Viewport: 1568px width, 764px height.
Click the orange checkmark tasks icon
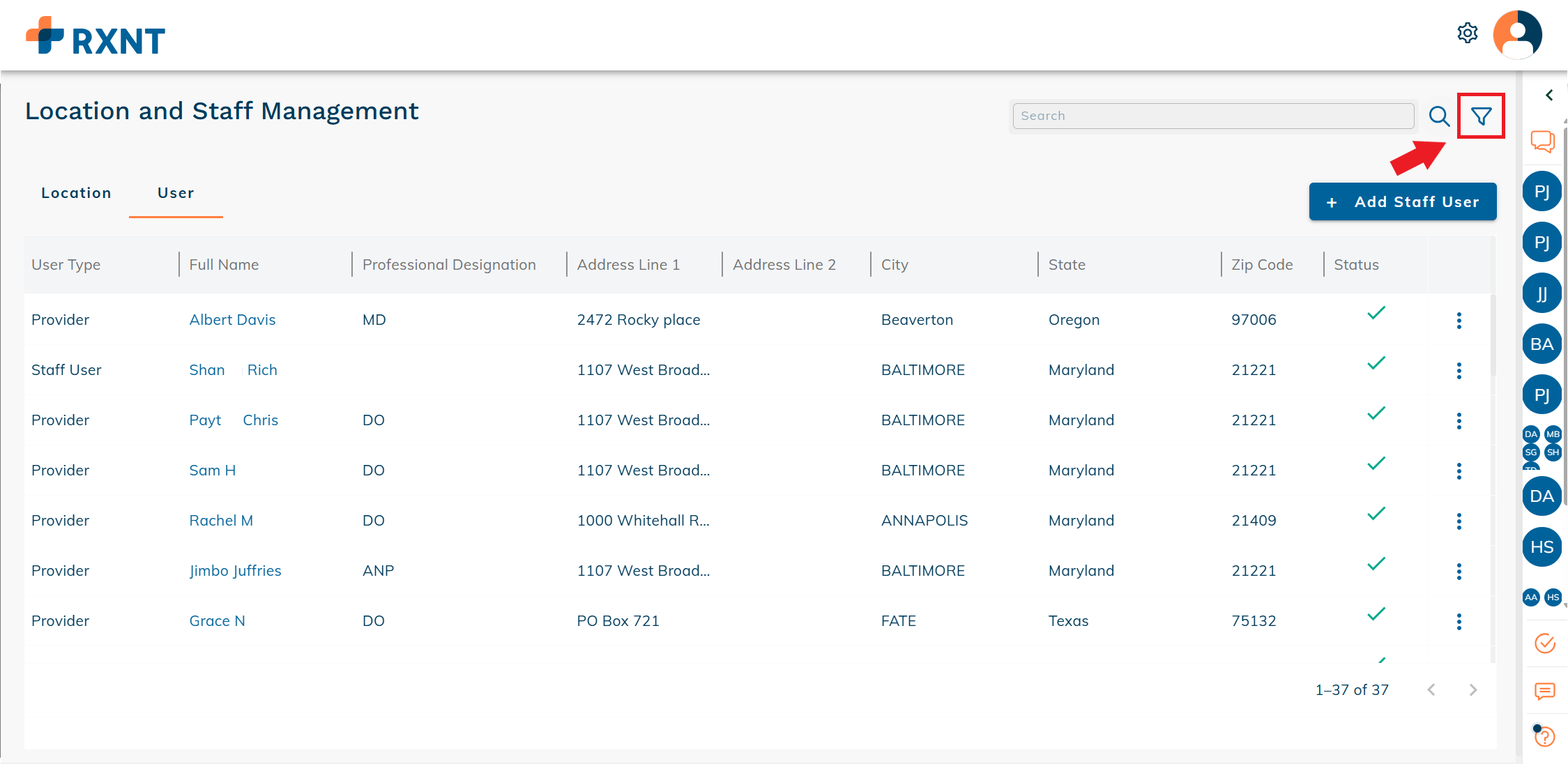click(x=1545, y=643)
